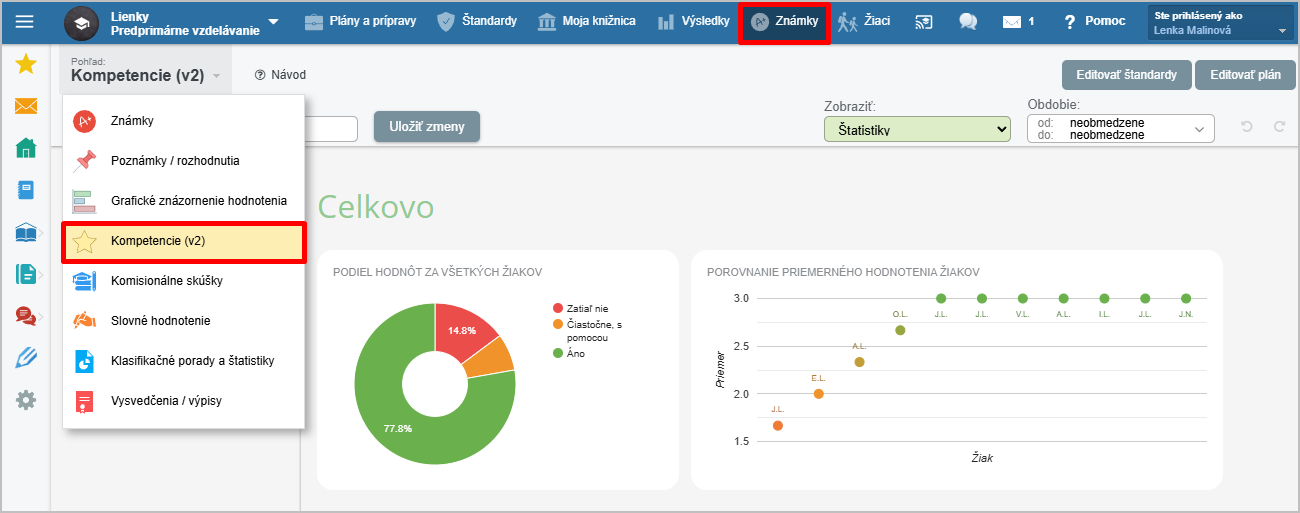The image size is (1300, 513).
Task: Open the mail envelope icon with count 1
Action: [1012, 21]
